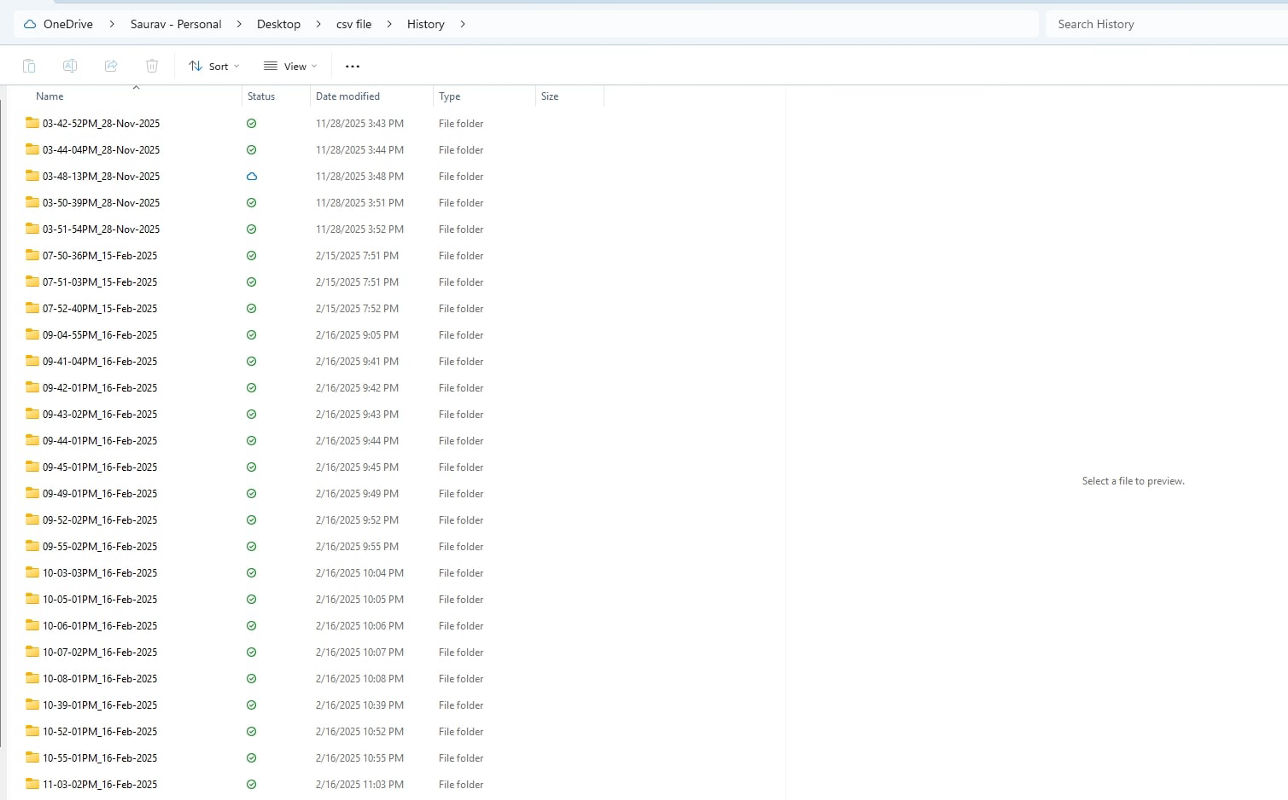This screenshot has width=1288, height=800.
Task: Click the Paste icon in the toolbar
Action: 29,66
